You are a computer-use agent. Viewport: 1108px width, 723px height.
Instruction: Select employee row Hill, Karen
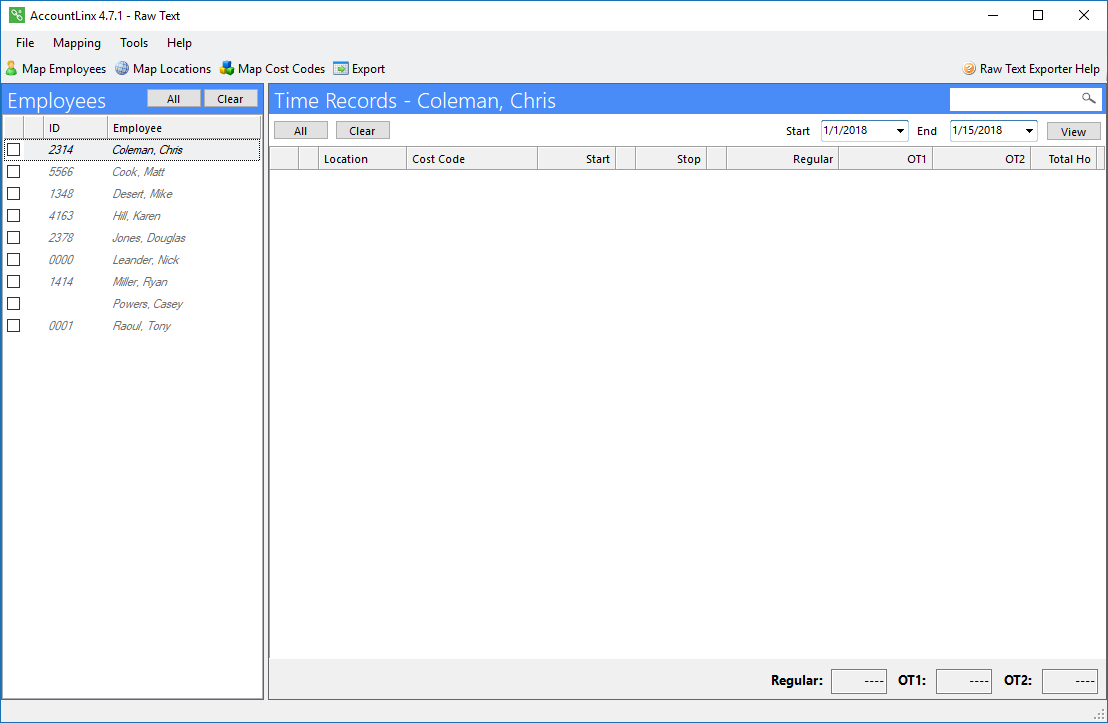tap(132, 216)
